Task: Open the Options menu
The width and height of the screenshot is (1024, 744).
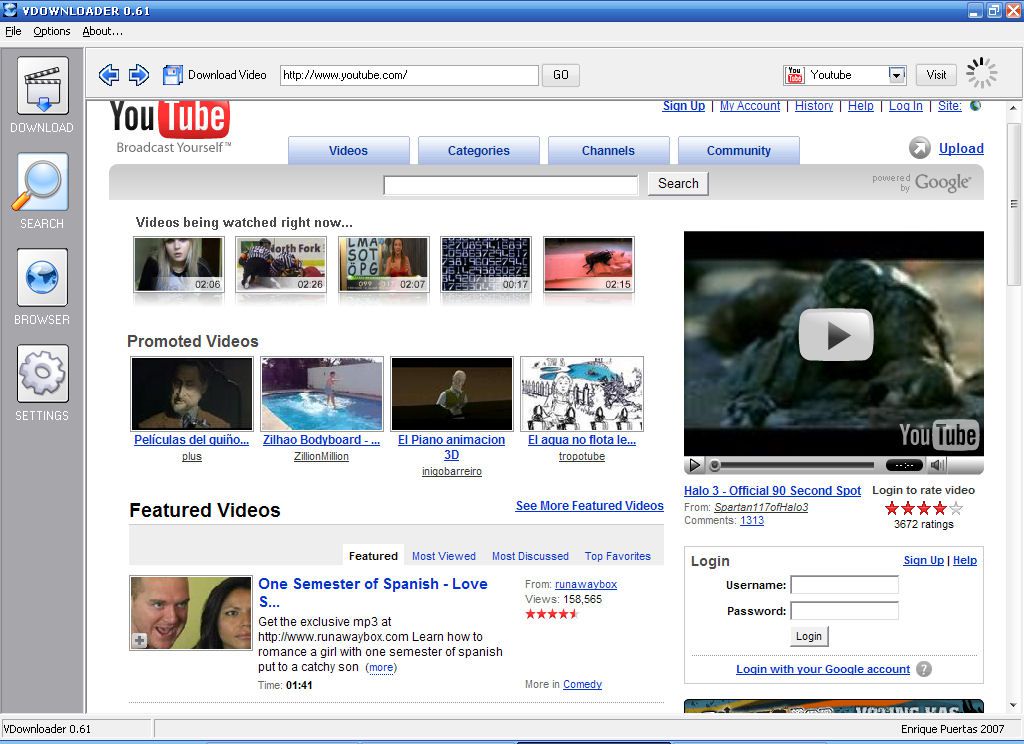Action: [52, 31]
